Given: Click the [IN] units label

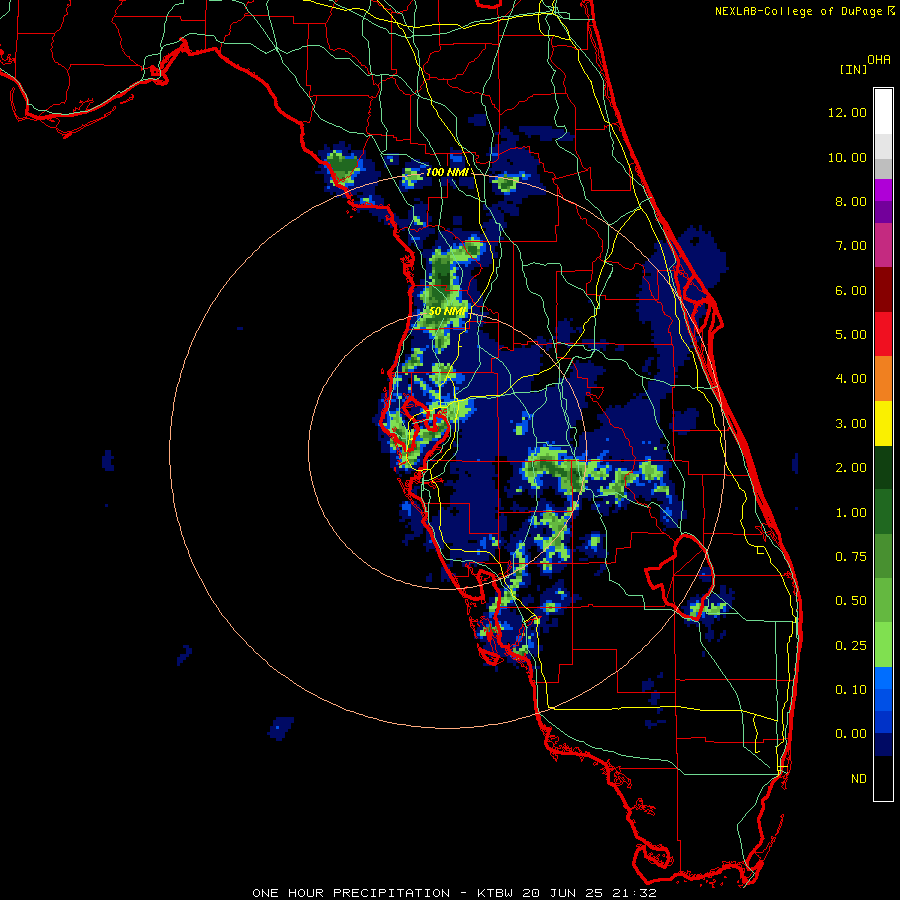Looking at the screenshot, I should pos(853,69).
